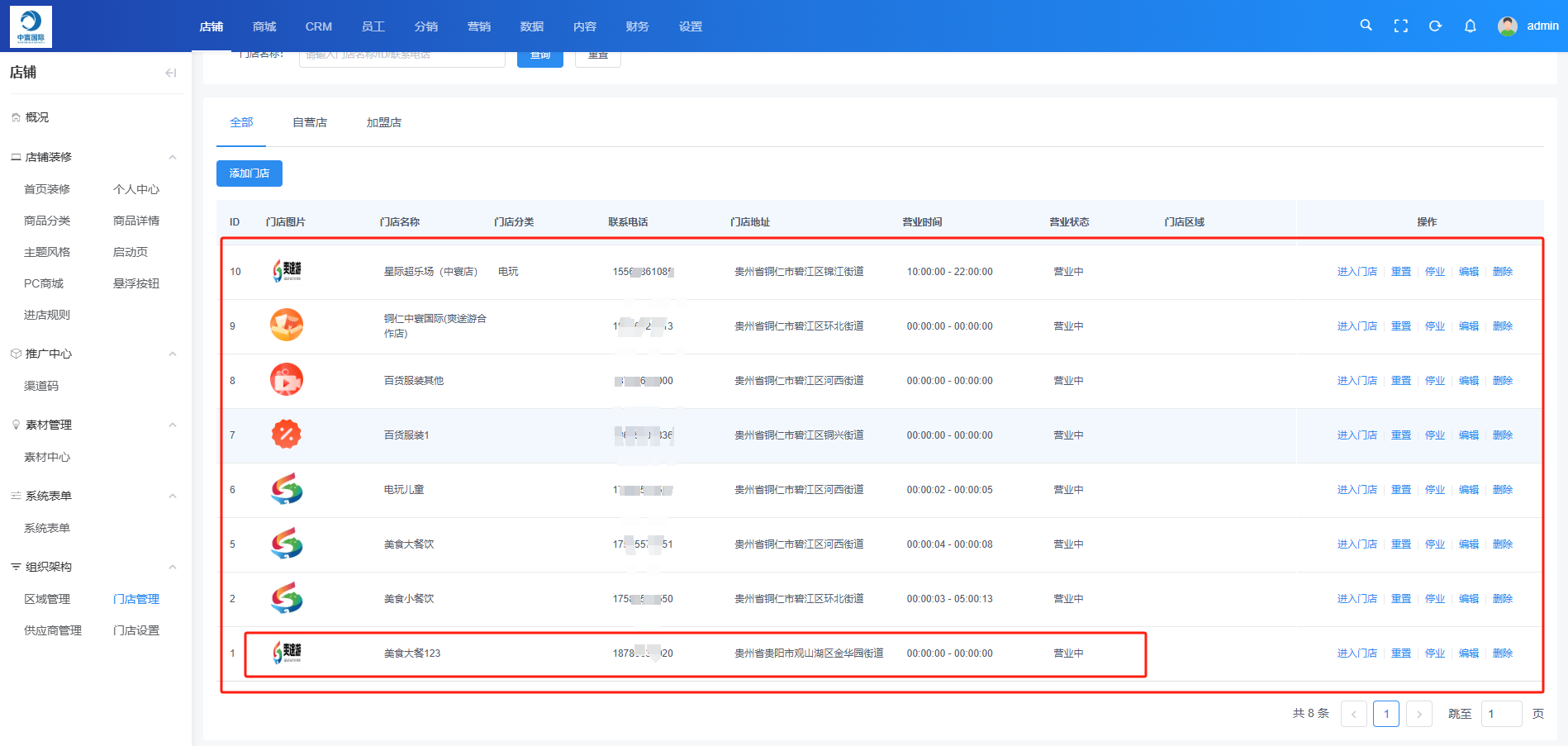This screenshot has height=746, width=1568.
Task: Select page 1 in pagination
Action: 1386,714
